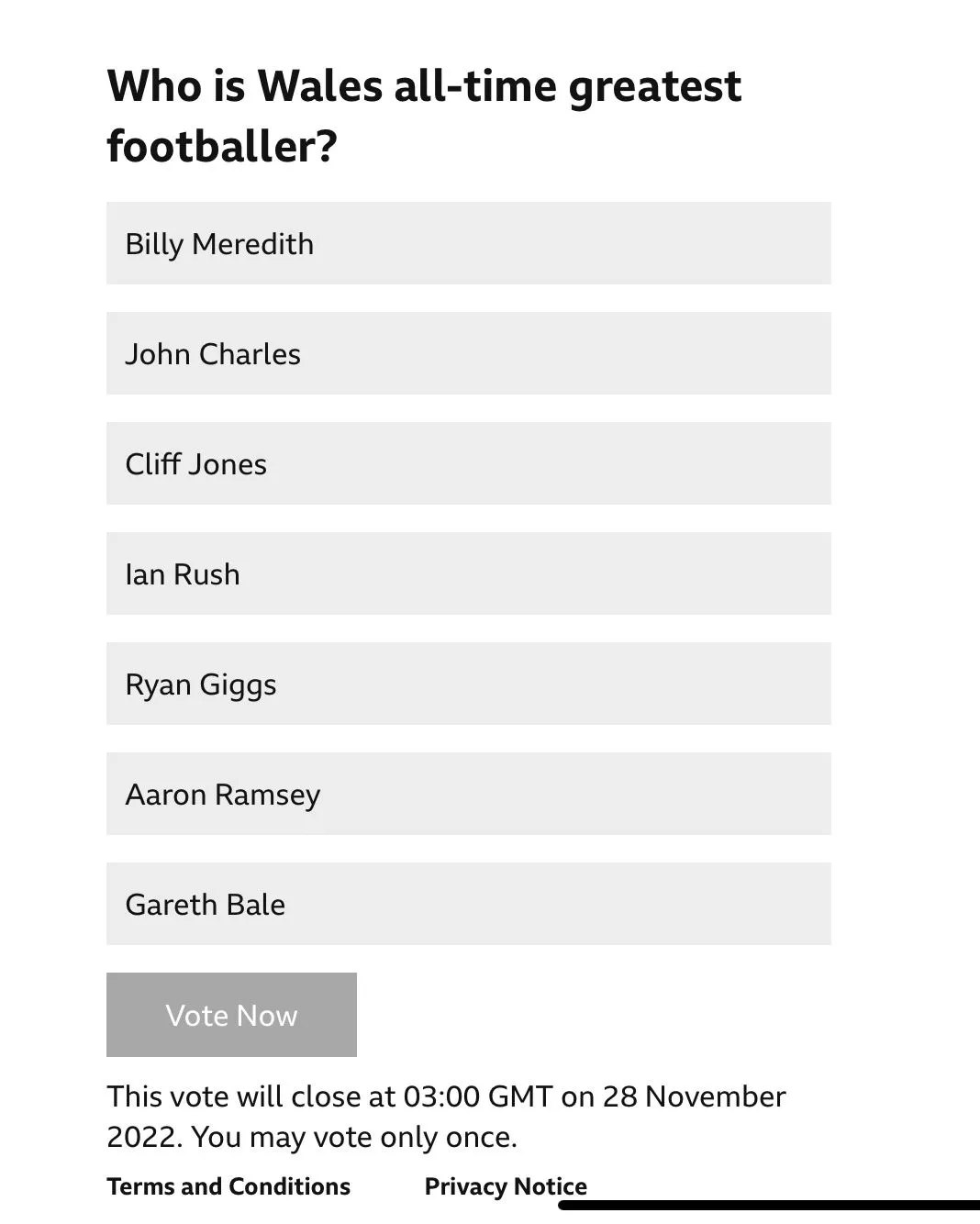This screenshot has width=980, height=1224.
Task: Select the Billy Meredith option
Action: tap(468, 243)
